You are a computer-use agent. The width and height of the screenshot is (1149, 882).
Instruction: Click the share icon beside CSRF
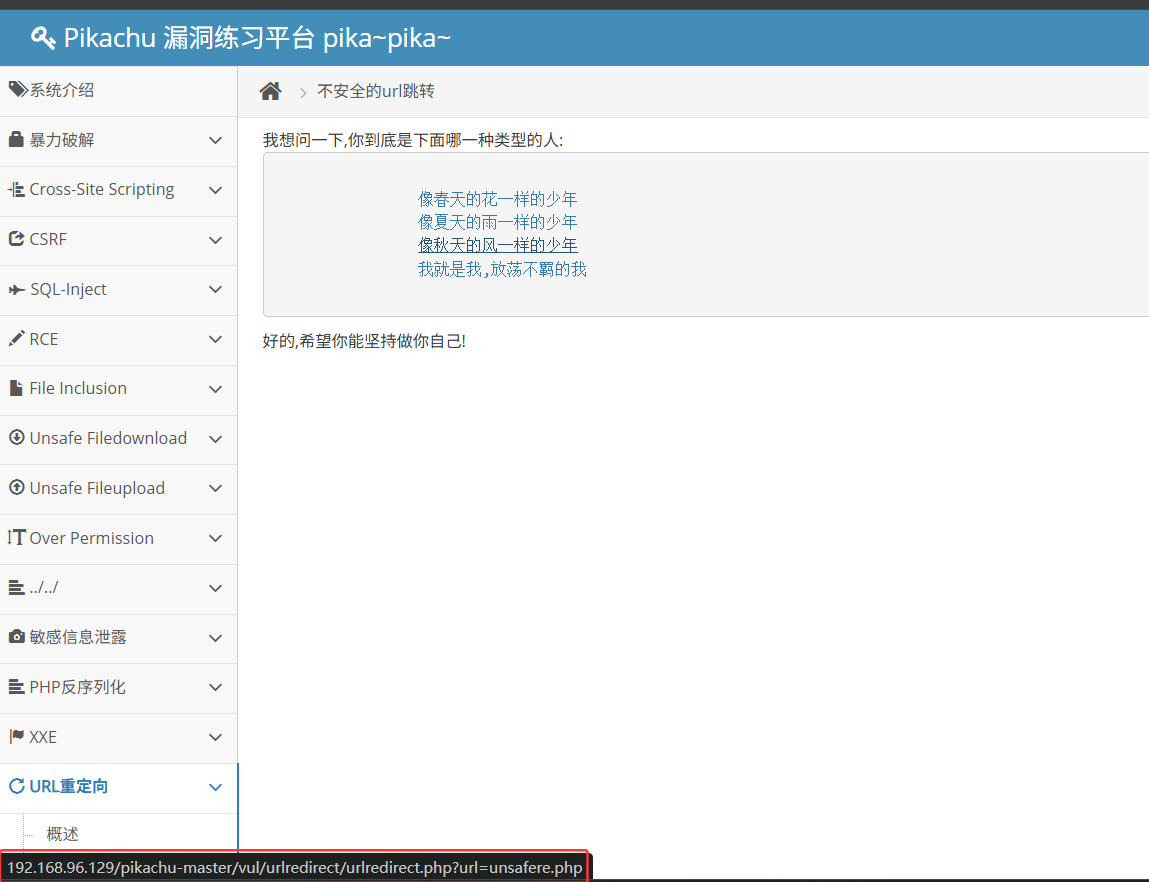[x=16, y=239]
